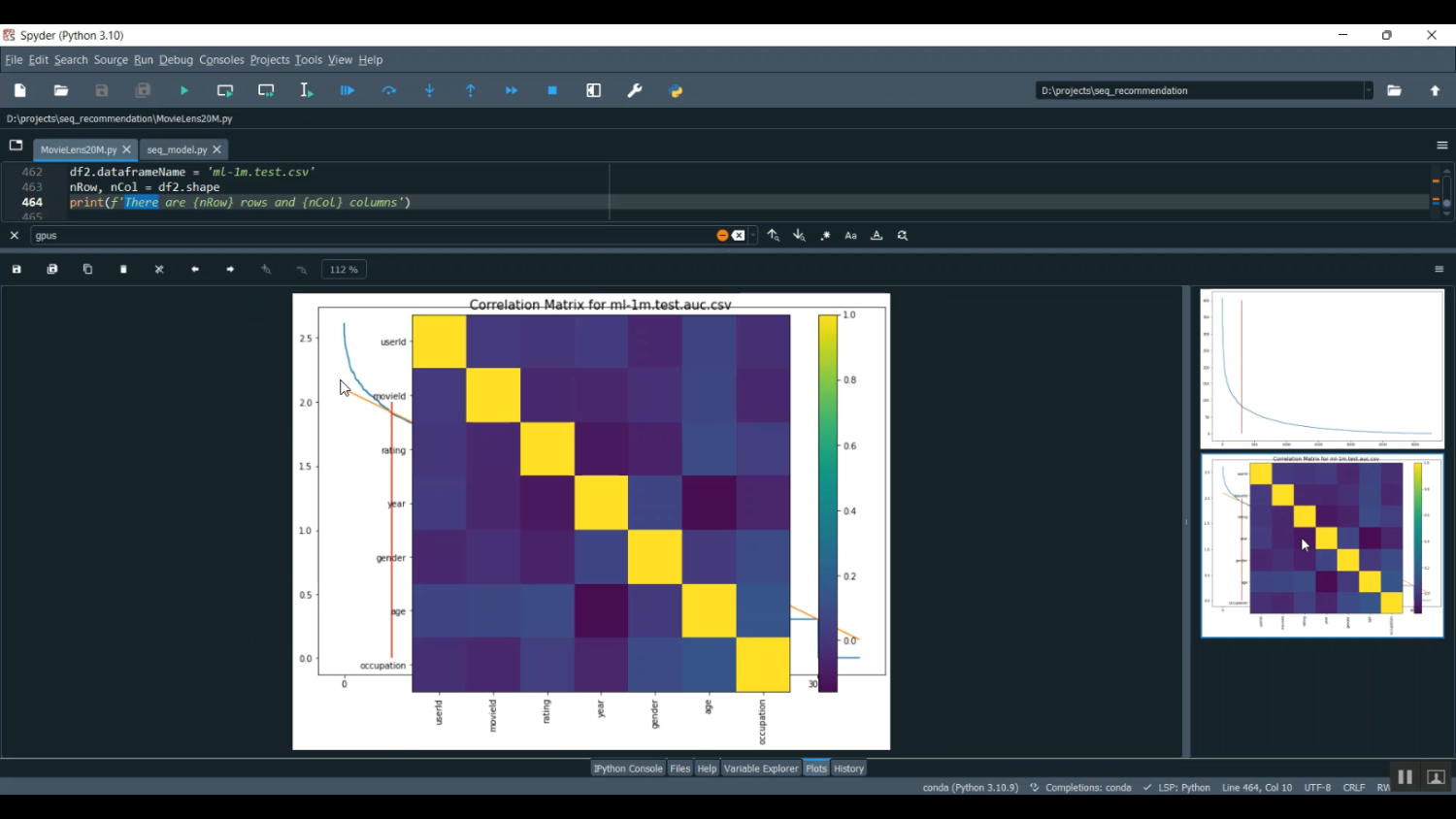1456x819 pixels.
Task: Switch to the seq_model.py editor tab
Action: click(x=177, y=150)
